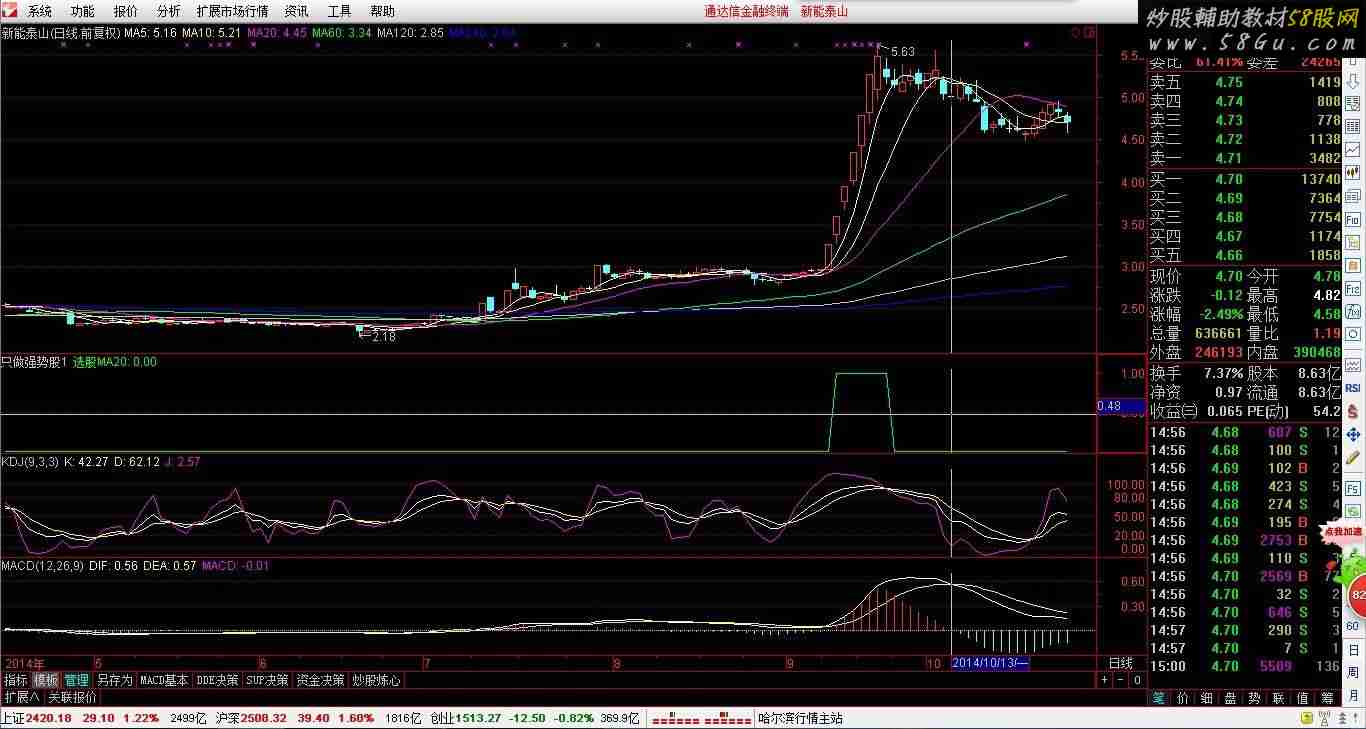Click the 只做强势股1 indicator label

pos(34,362)
